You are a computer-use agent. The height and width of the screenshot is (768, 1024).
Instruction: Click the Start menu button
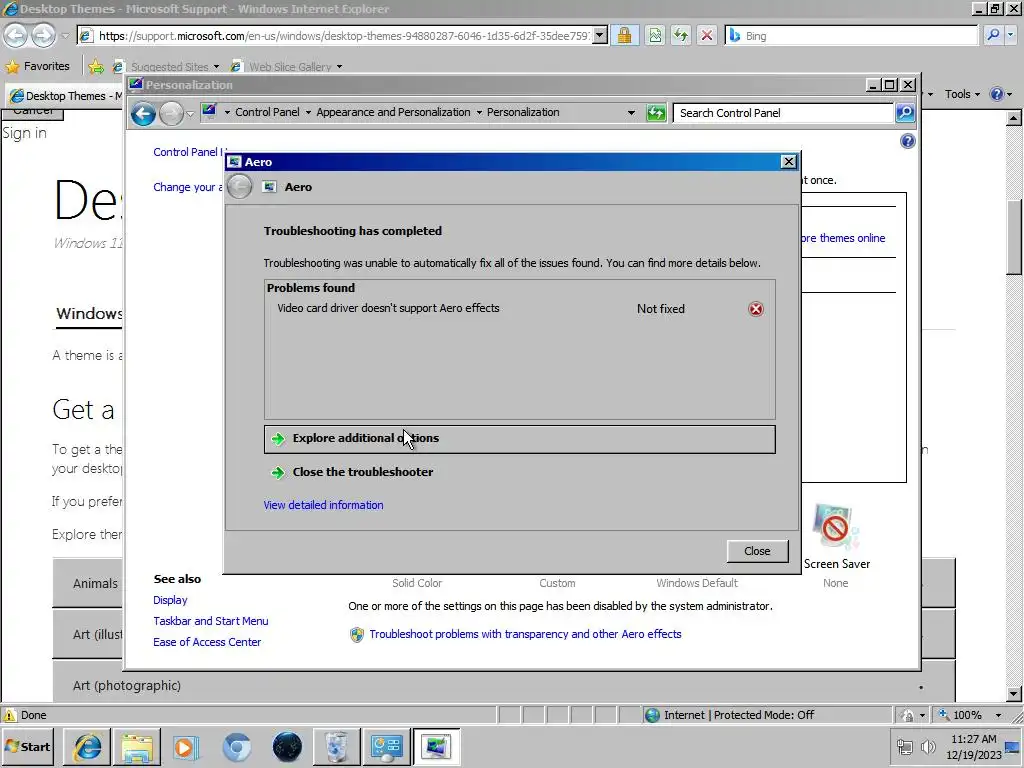coord(28,746)
